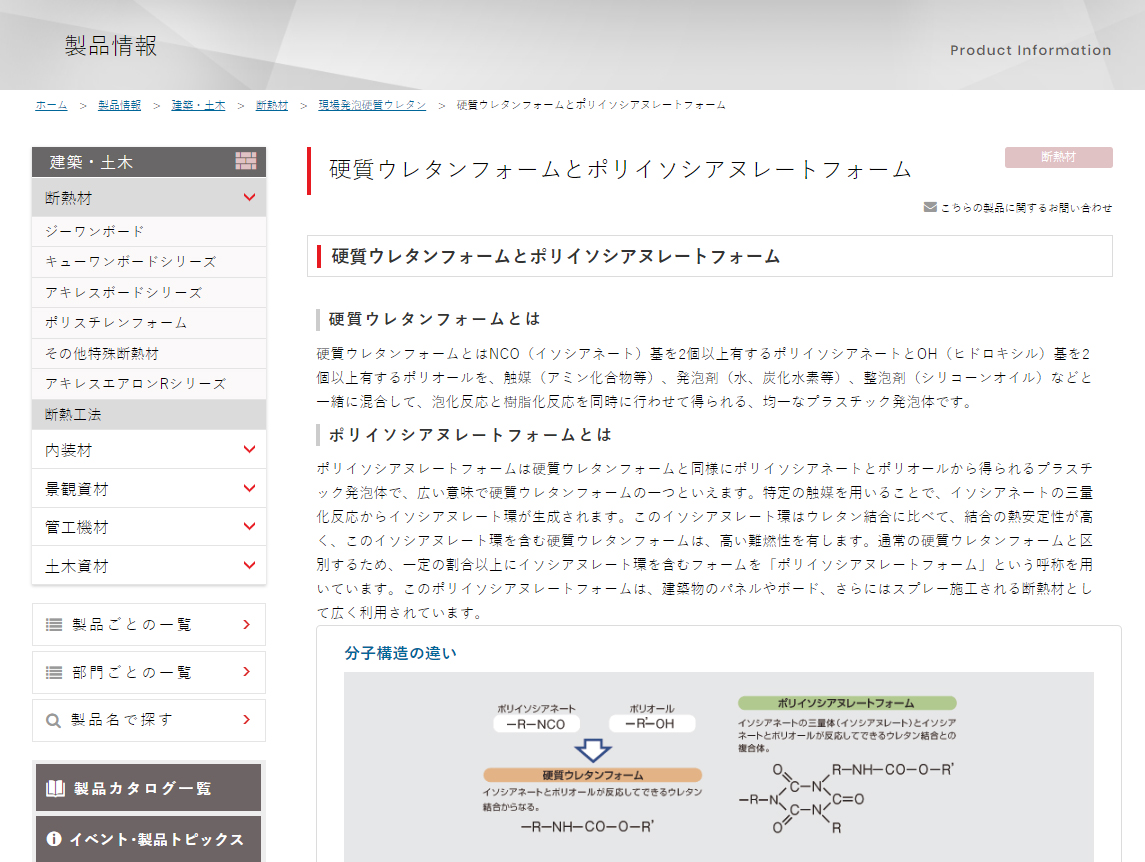The image size is (1145, 862).
Task: Click the —R—NCO box in diagram
Action: click(x=536, y=724)
